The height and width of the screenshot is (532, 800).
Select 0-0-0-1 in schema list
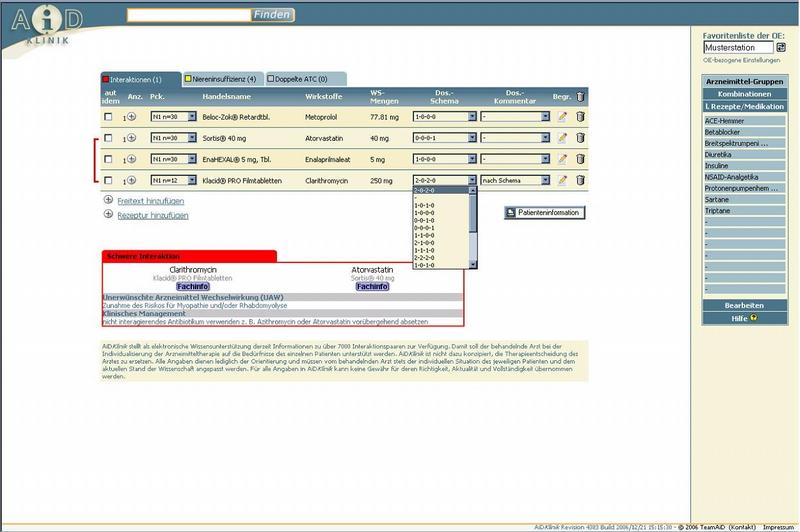point(440,227)
